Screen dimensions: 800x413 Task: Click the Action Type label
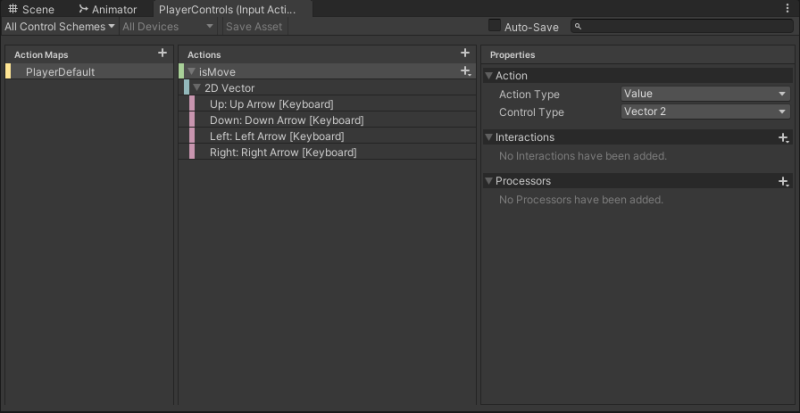[529, 94]
